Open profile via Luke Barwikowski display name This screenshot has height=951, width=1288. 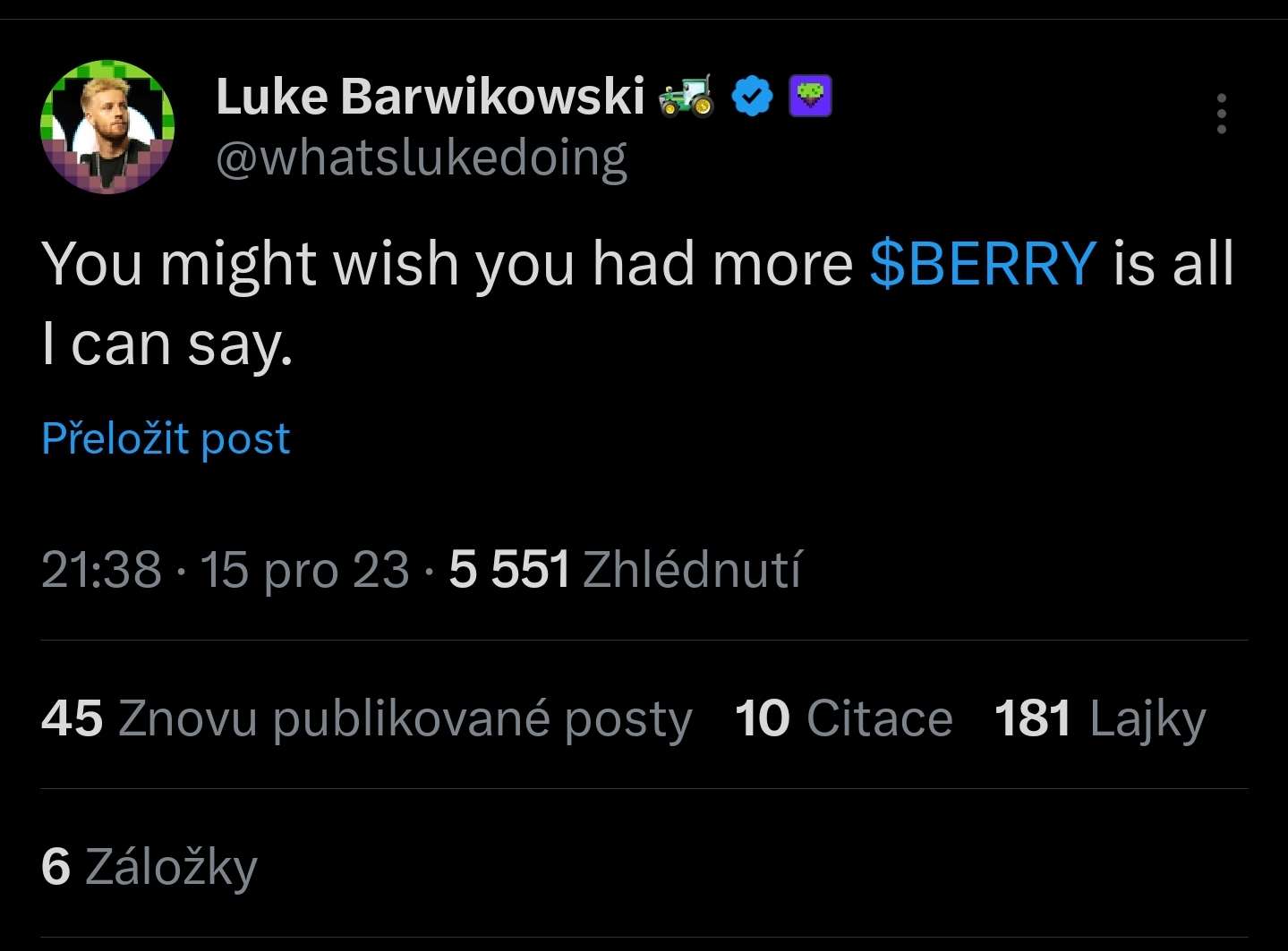(430, 96)
